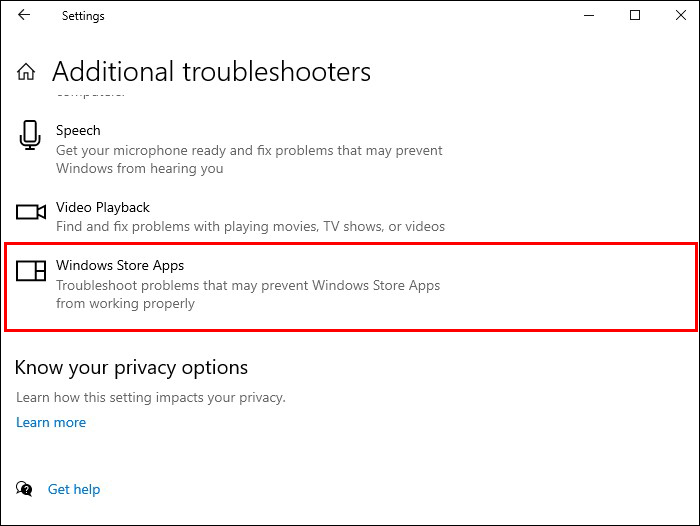The height and width of the screenshot is (526, 700).
Task: Maximize the Settings window
Action: click(x=635, y=16)
